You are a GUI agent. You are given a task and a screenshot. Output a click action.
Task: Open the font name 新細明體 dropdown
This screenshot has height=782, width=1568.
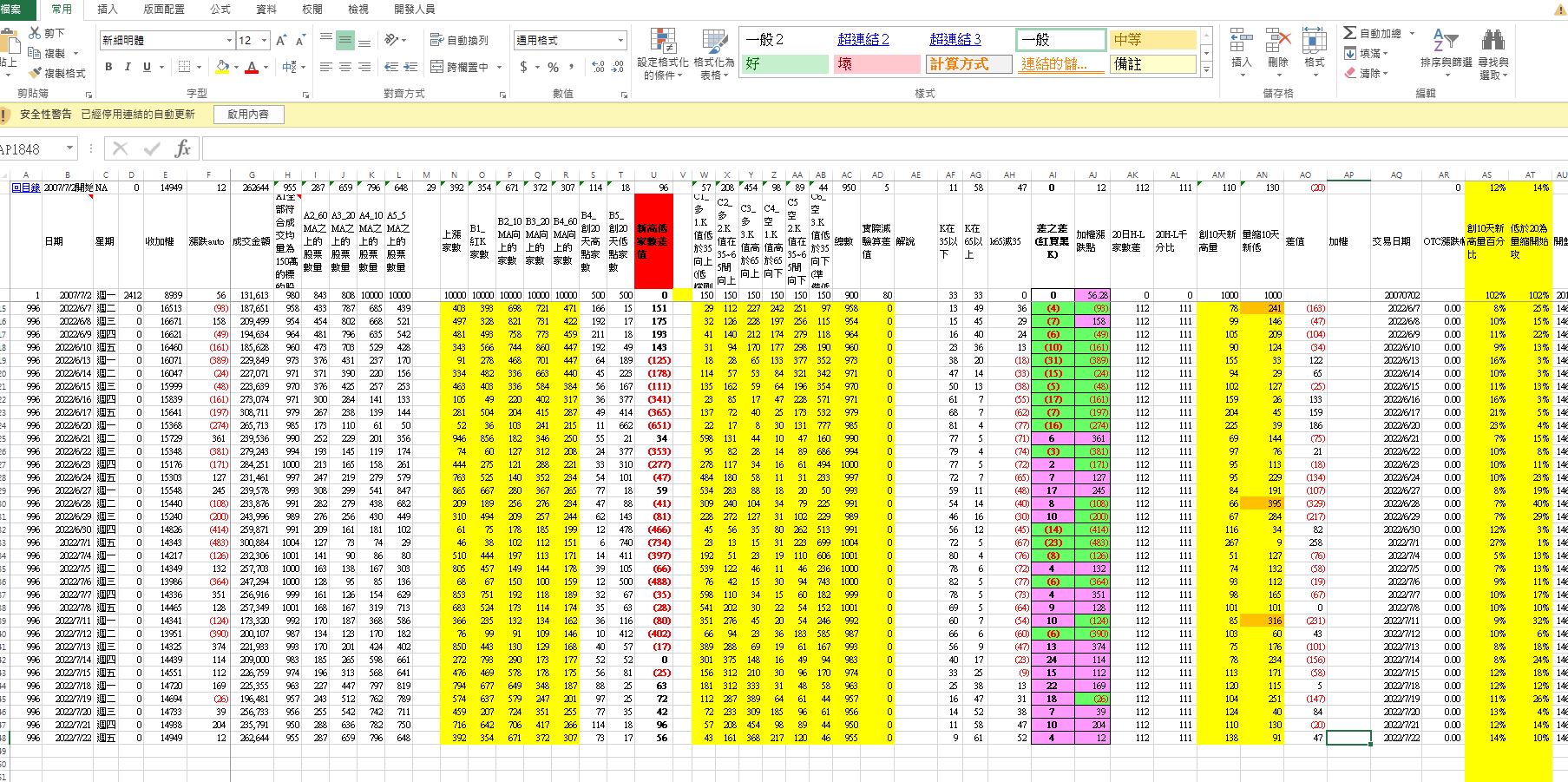tap(229, 41)
